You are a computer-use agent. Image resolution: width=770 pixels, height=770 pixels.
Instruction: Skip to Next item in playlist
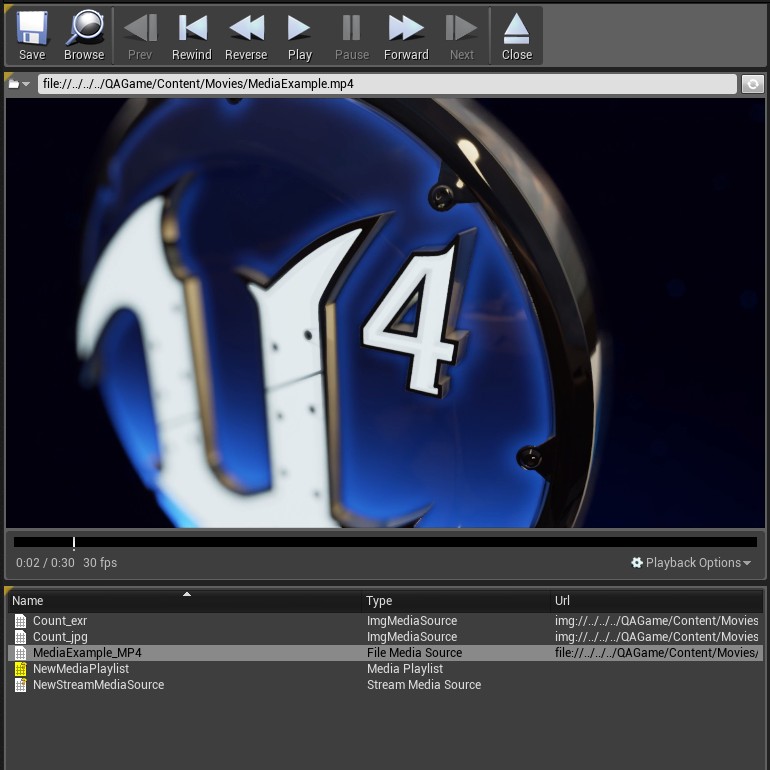(x=462, y=36)
